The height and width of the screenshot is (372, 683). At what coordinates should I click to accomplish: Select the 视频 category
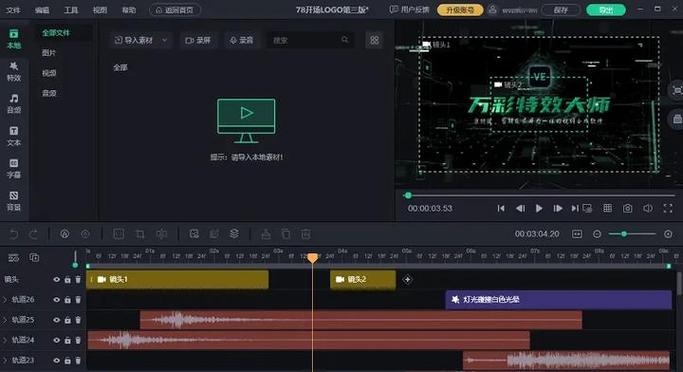point(49,73)
